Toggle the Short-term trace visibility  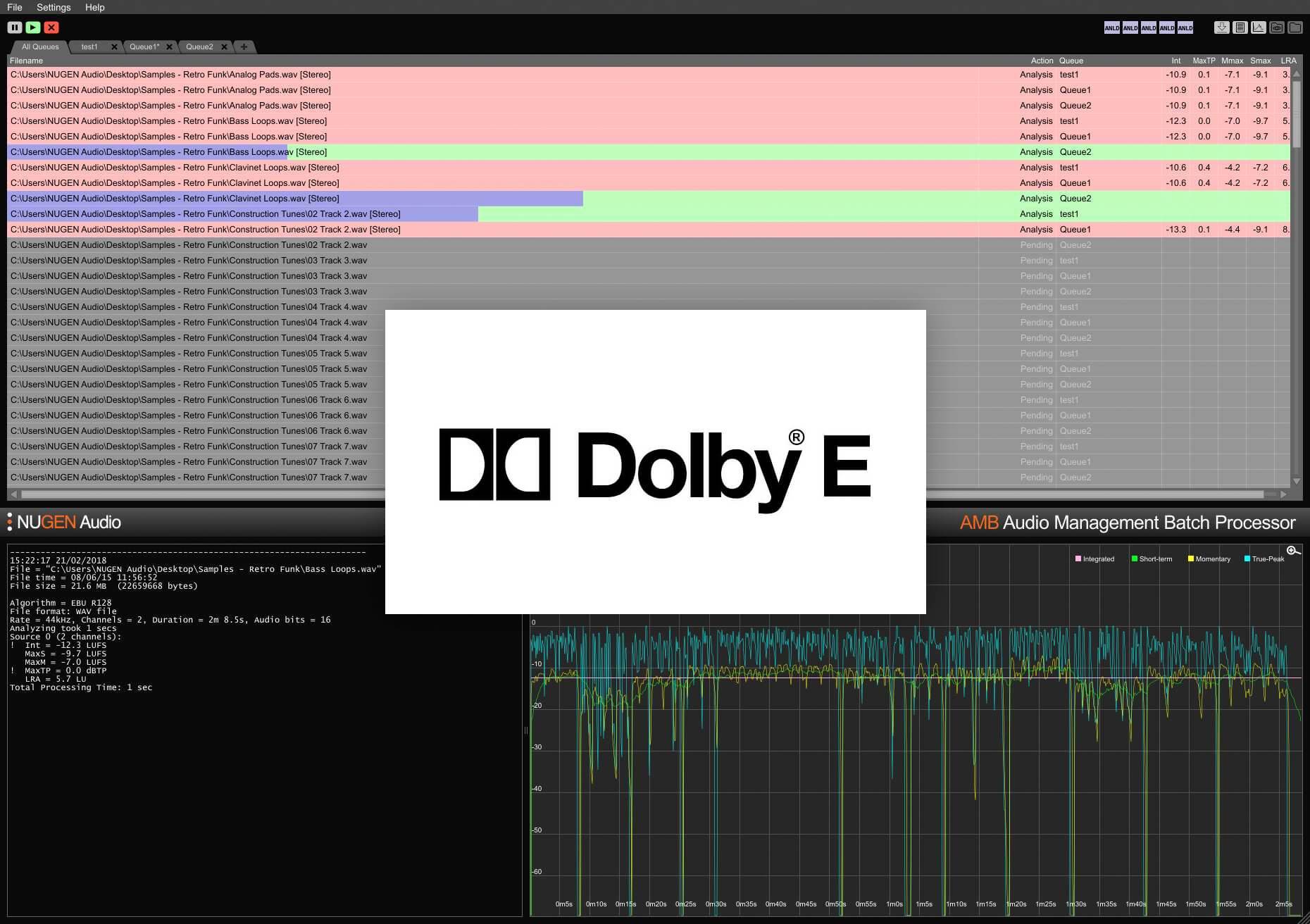tap(1155, 558)
